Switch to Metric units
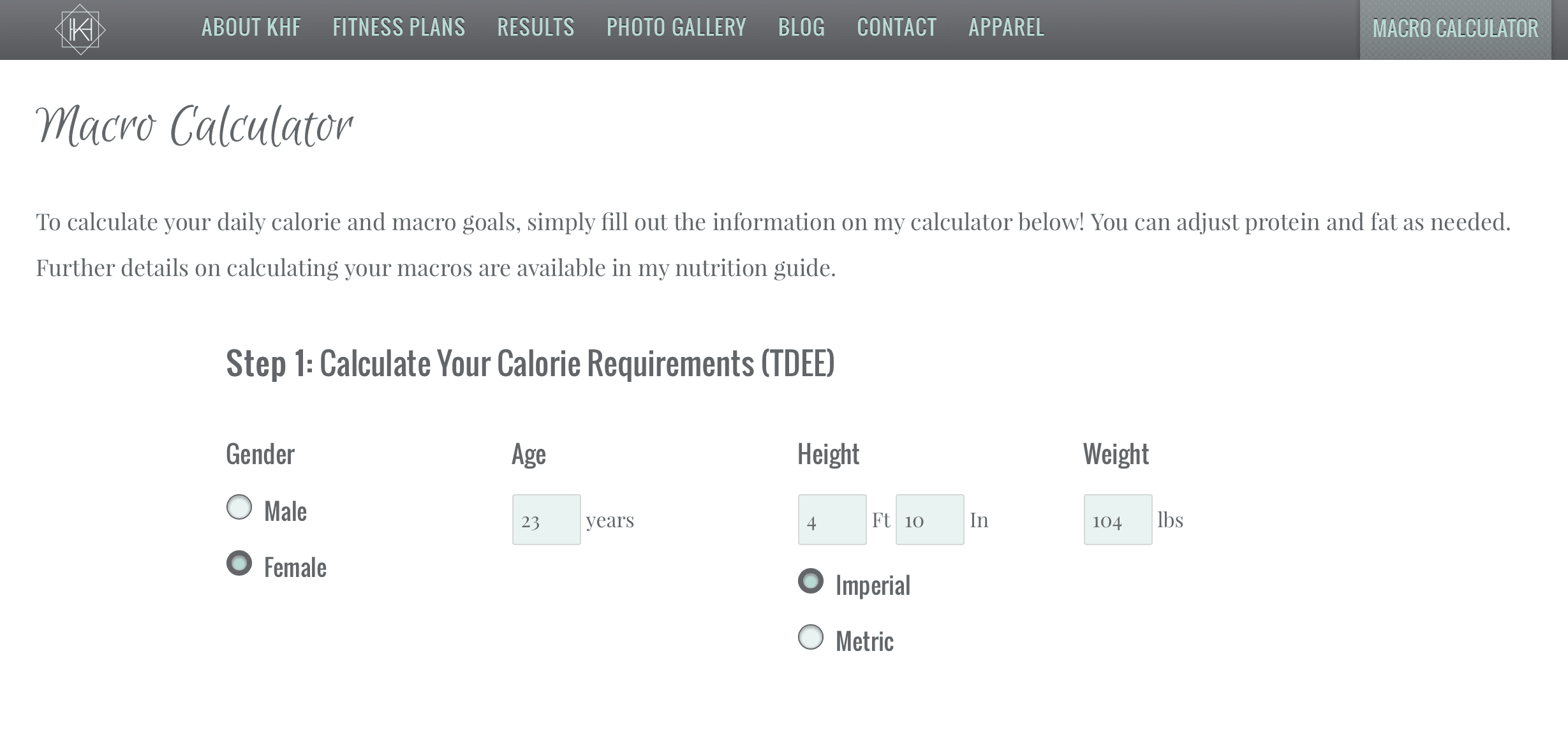1568x730 pixels. click(x=811, y=637)
